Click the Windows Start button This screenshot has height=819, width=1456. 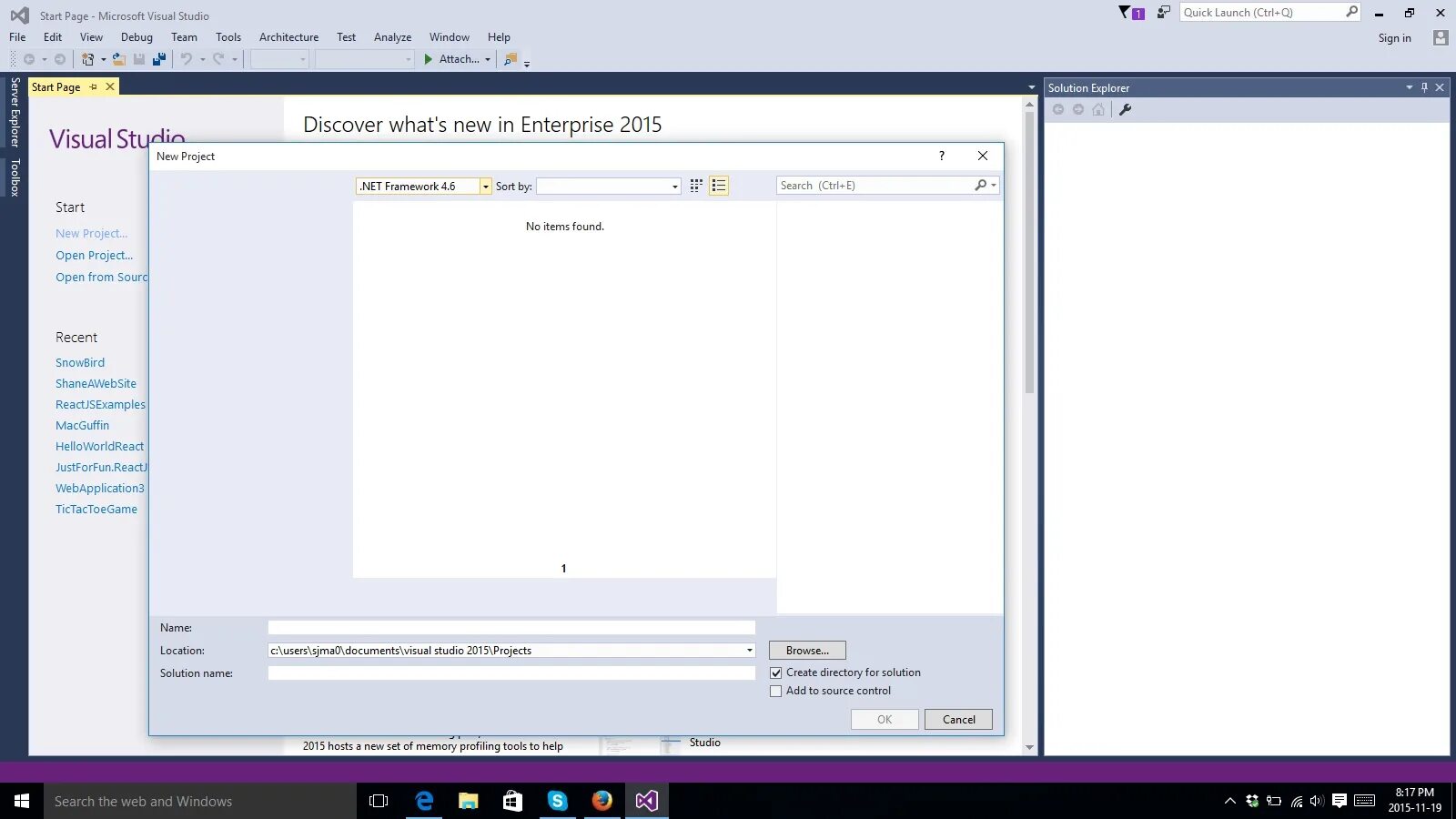(x=22, y=801)
